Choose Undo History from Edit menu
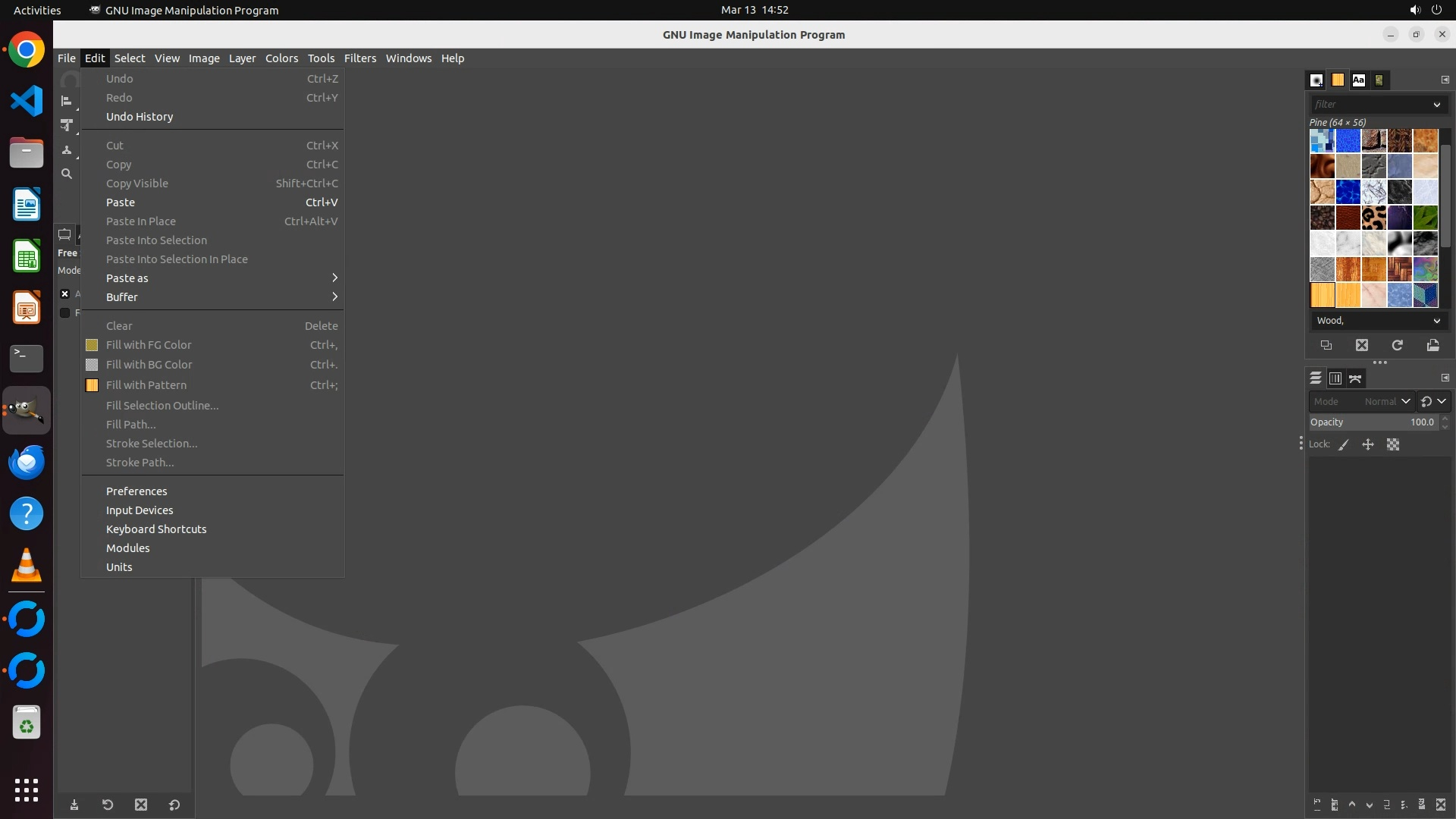The width and height of the screenshot is (1456, 819). click(x=140, y=117)
